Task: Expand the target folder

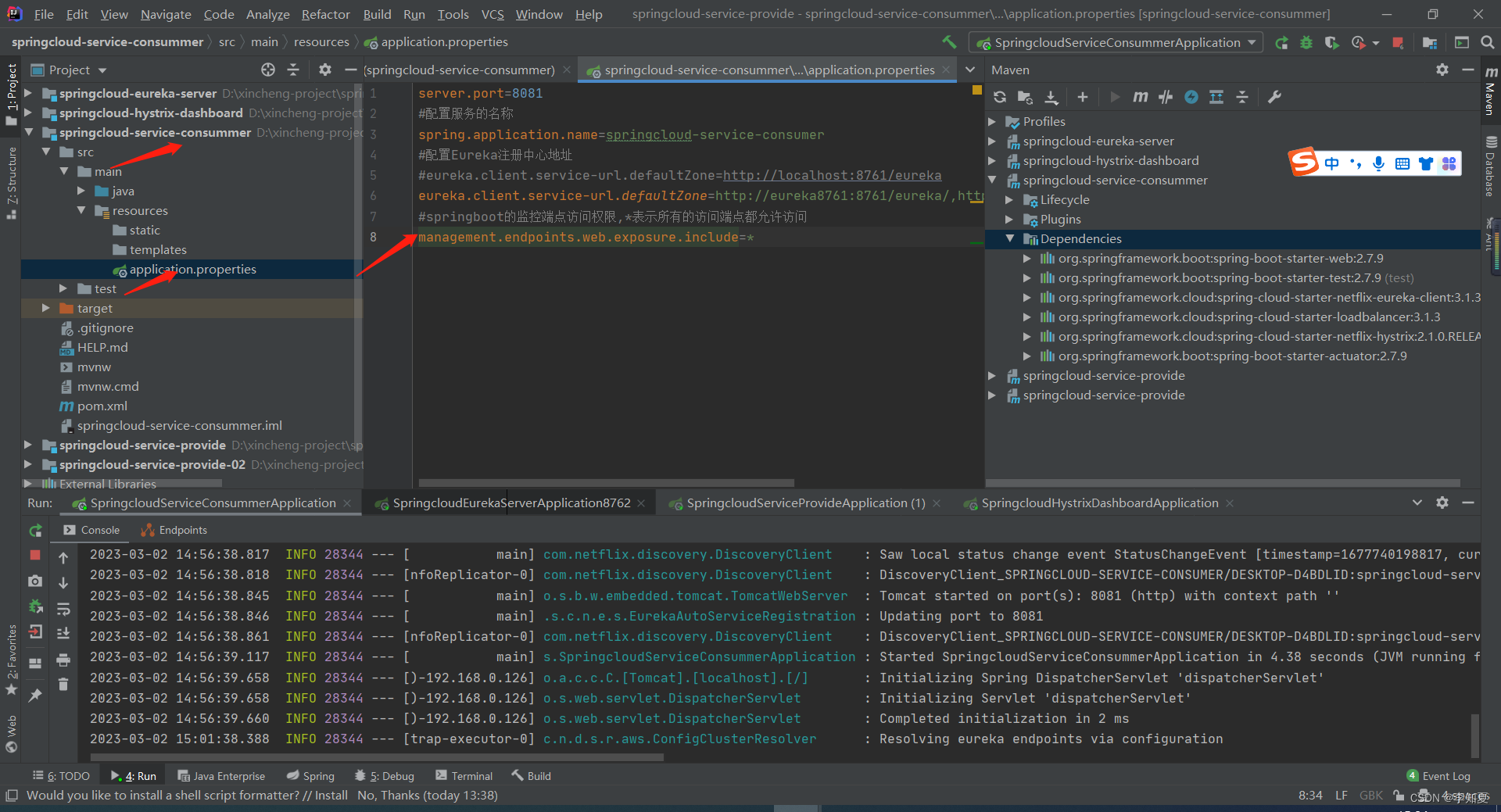Action: coord(46,308)
